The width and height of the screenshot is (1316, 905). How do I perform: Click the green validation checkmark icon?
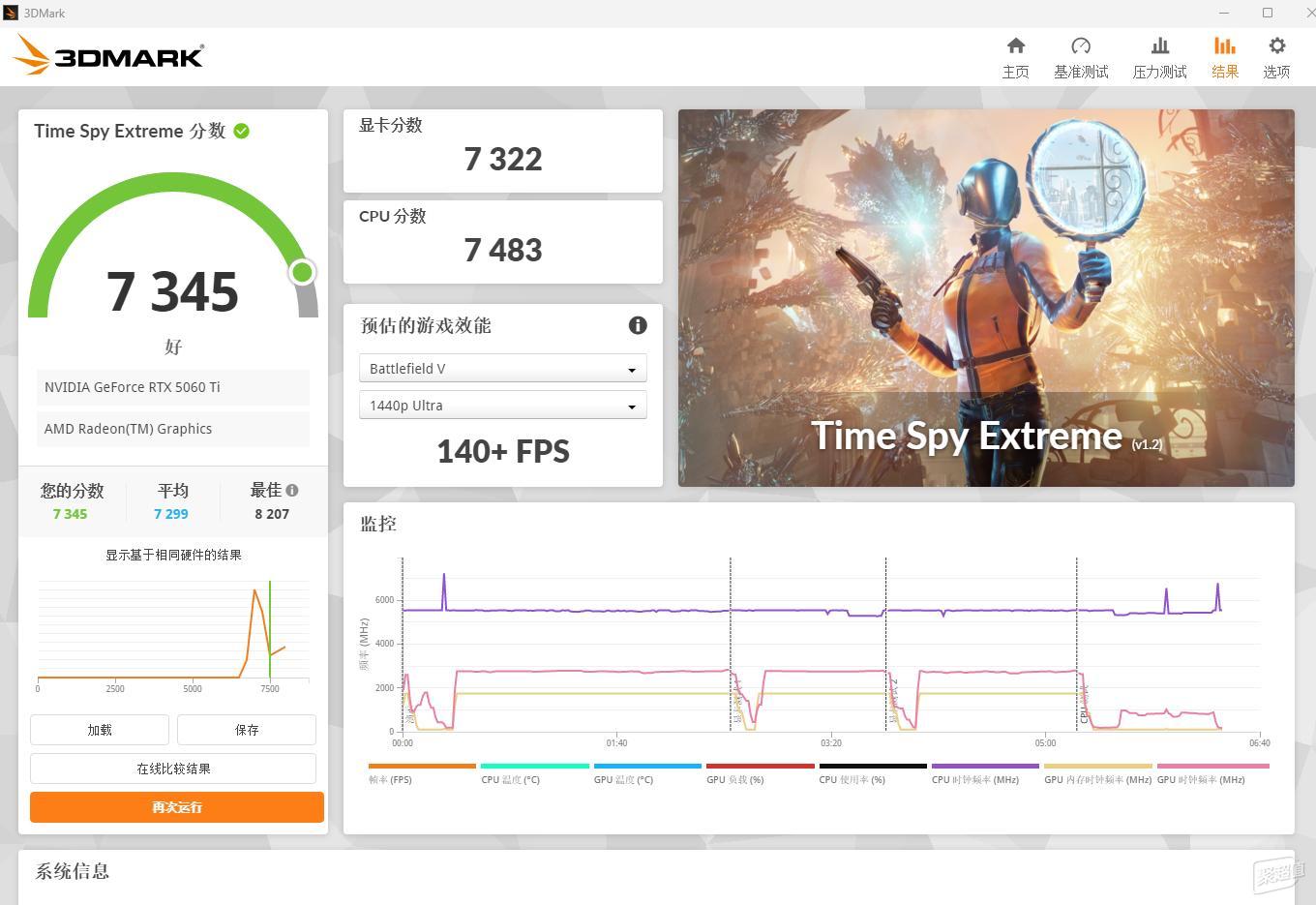pyautogui.click(x=241, y=131)
